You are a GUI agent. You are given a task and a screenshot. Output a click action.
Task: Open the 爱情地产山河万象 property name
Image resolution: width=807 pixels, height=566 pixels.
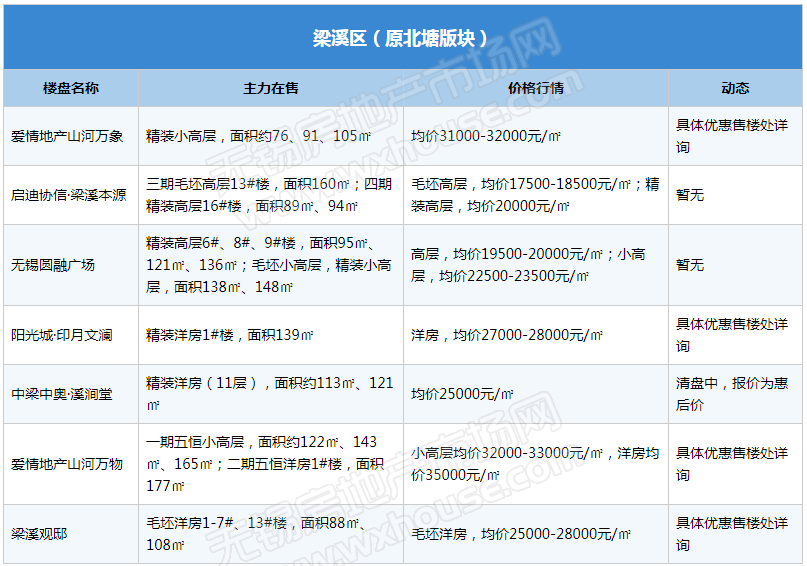pyautogui.click(x=67, y=136)
